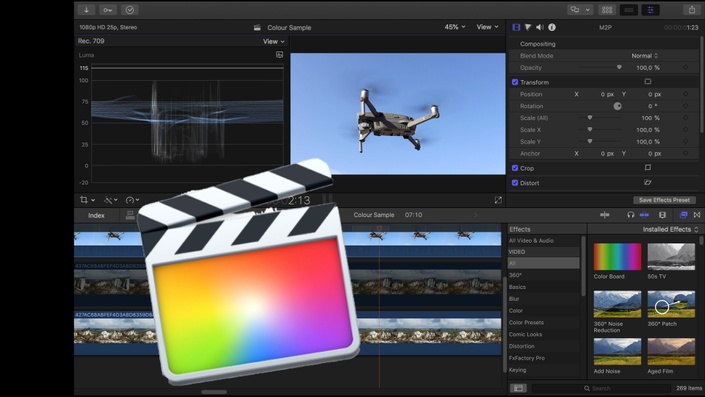
Task: Open the Audio inspector speaker icon
Action: pos(540,27)
